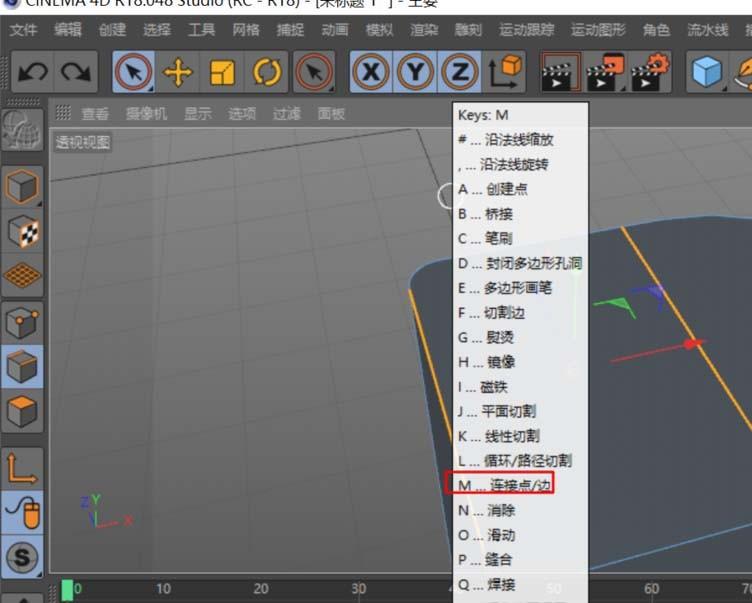Open the 捕捉 menu

click(x=291, y=30)
